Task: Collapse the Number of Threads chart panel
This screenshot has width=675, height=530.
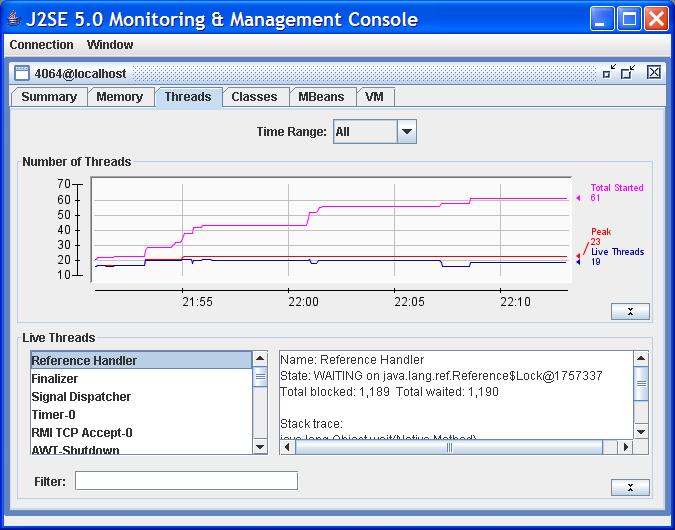Action: [x=630, y=311]
